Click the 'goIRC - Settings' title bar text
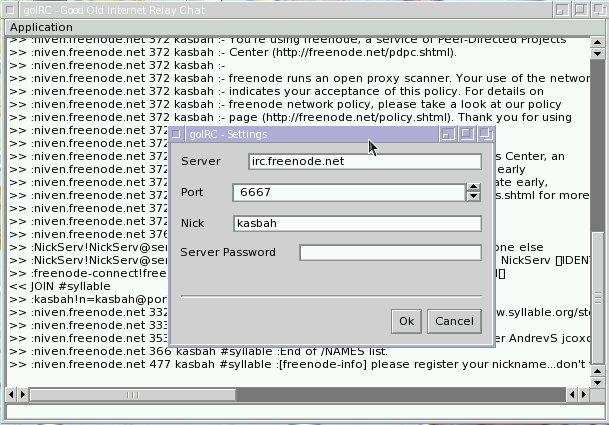 pyautogui.click(x=228, y=134)
